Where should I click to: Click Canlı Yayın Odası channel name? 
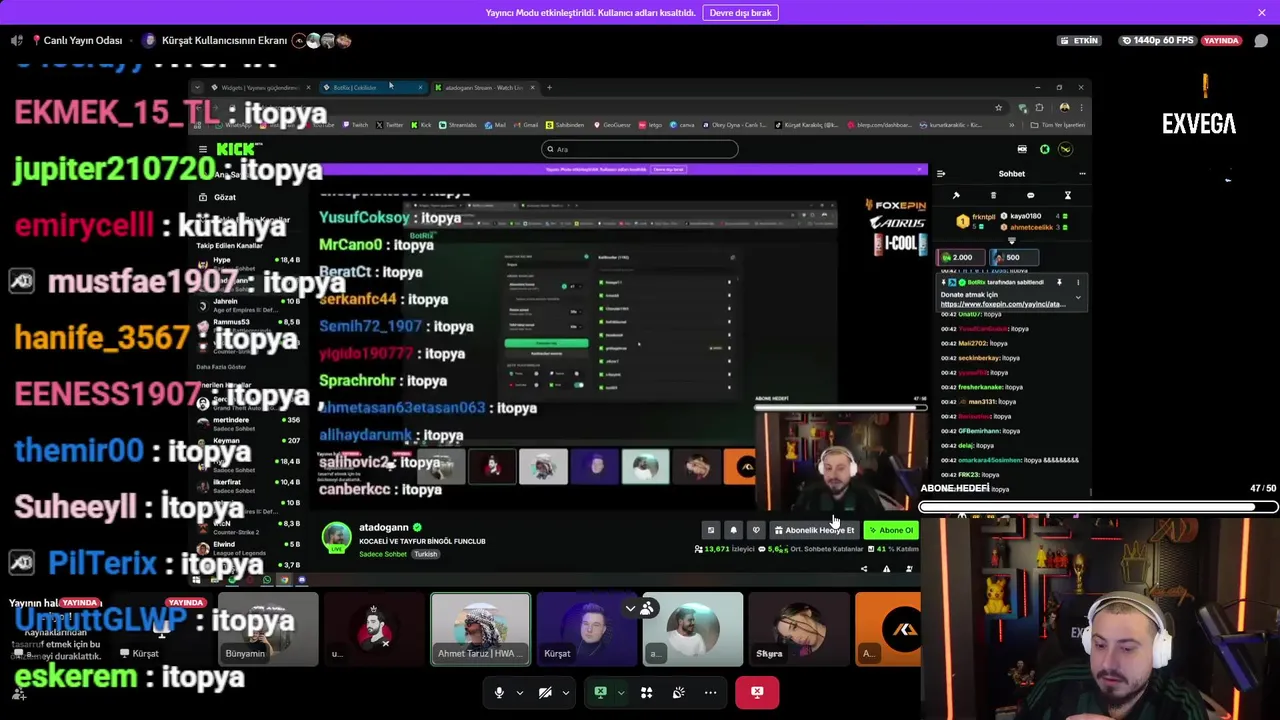(x=82, y=41)
